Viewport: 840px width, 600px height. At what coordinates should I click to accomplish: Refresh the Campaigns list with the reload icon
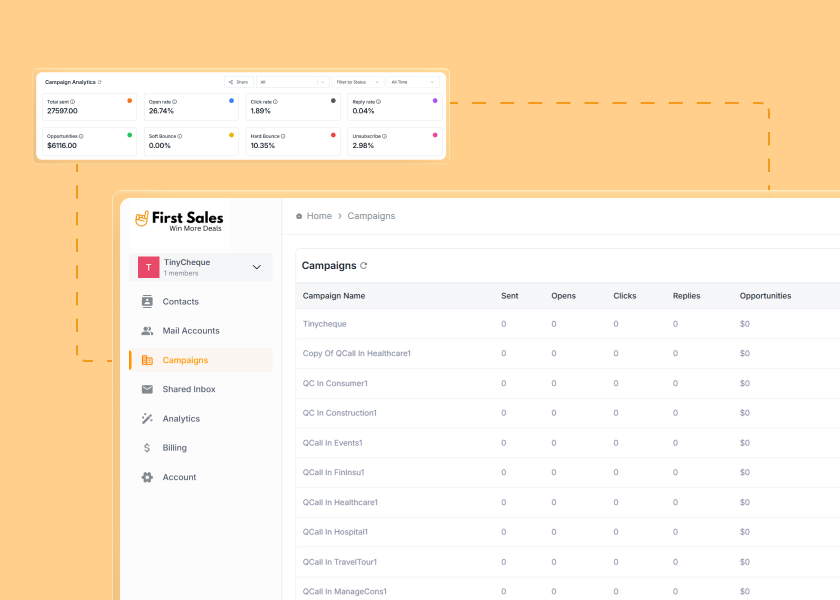coord(364,266)
